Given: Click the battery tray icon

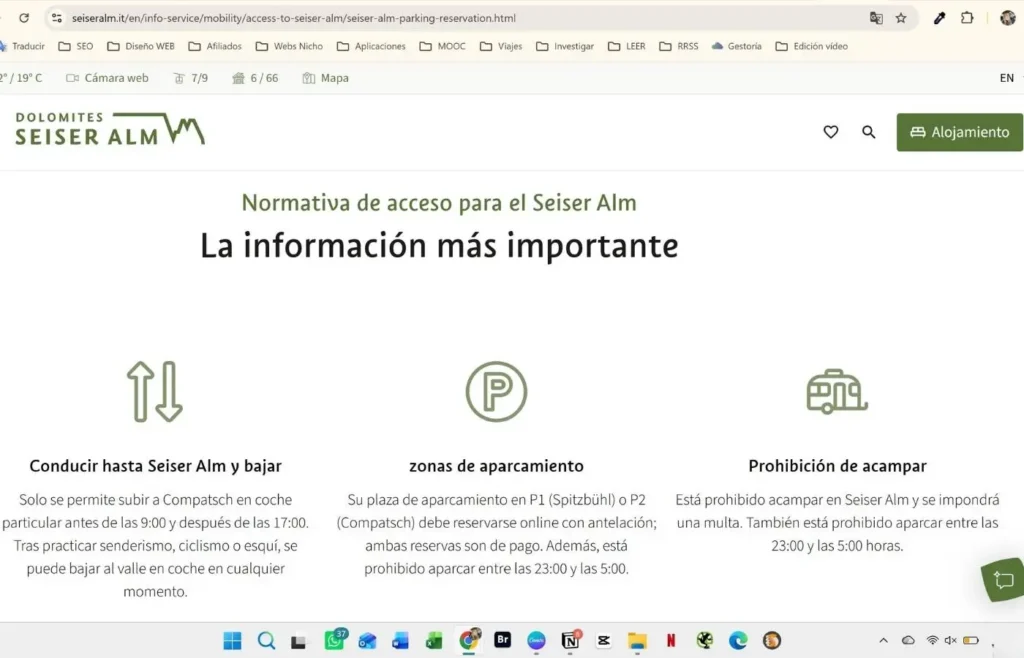Looking at the screenshot, I should point(970,640).
